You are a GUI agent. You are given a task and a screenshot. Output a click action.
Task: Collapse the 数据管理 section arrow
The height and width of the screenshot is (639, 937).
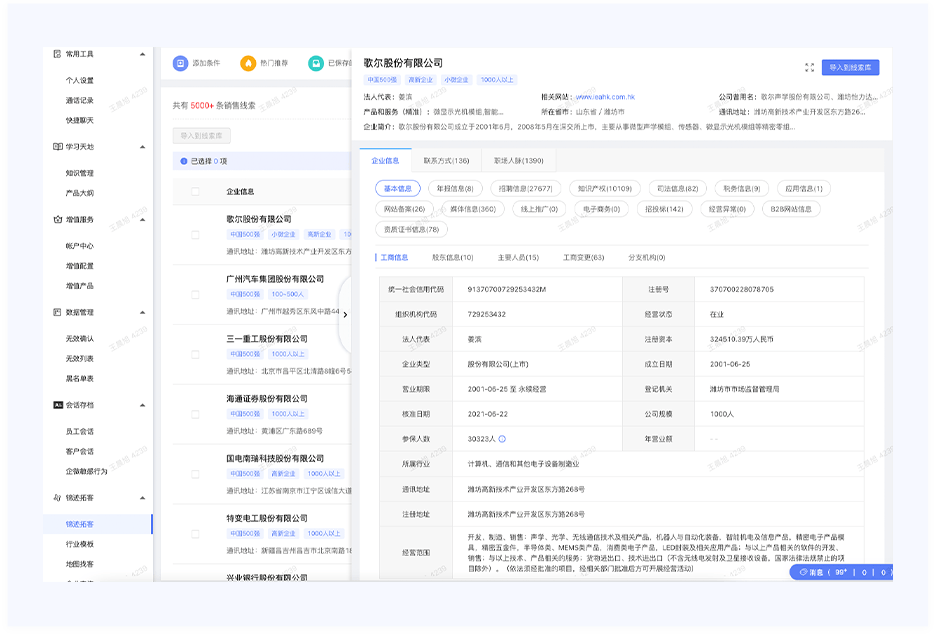(142, 312)
